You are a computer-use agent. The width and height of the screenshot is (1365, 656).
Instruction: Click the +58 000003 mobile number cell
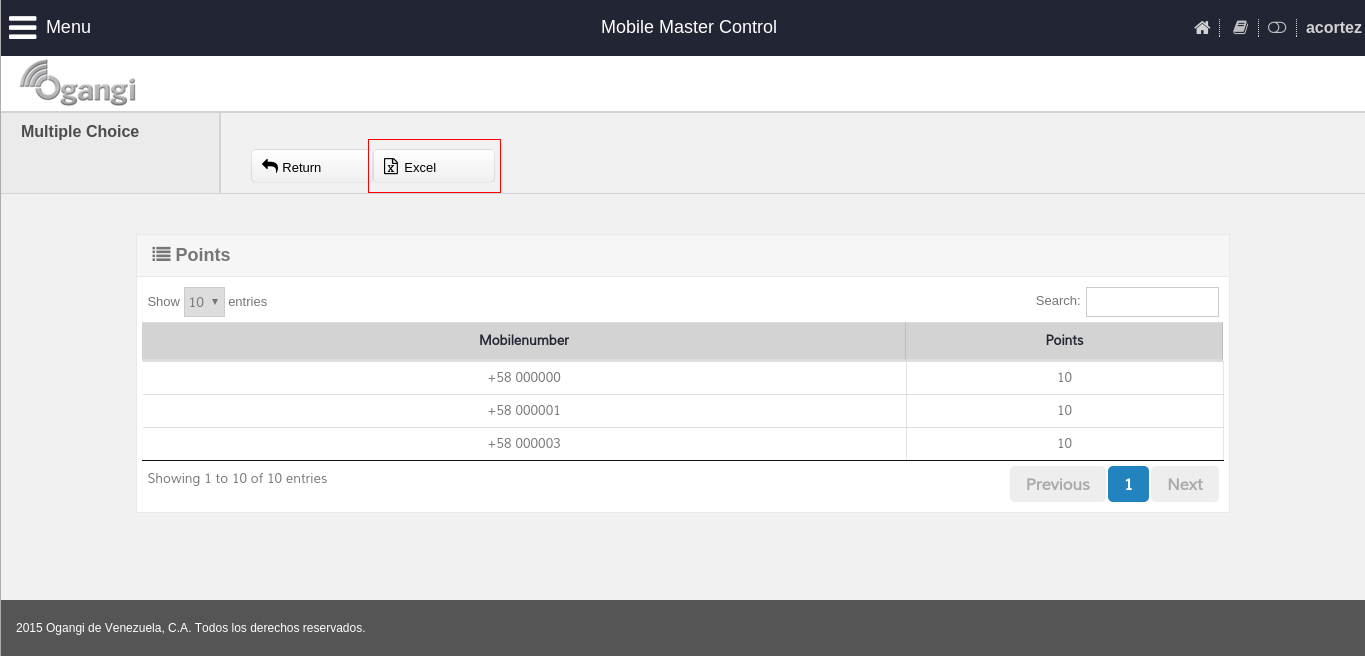[524, 443]
